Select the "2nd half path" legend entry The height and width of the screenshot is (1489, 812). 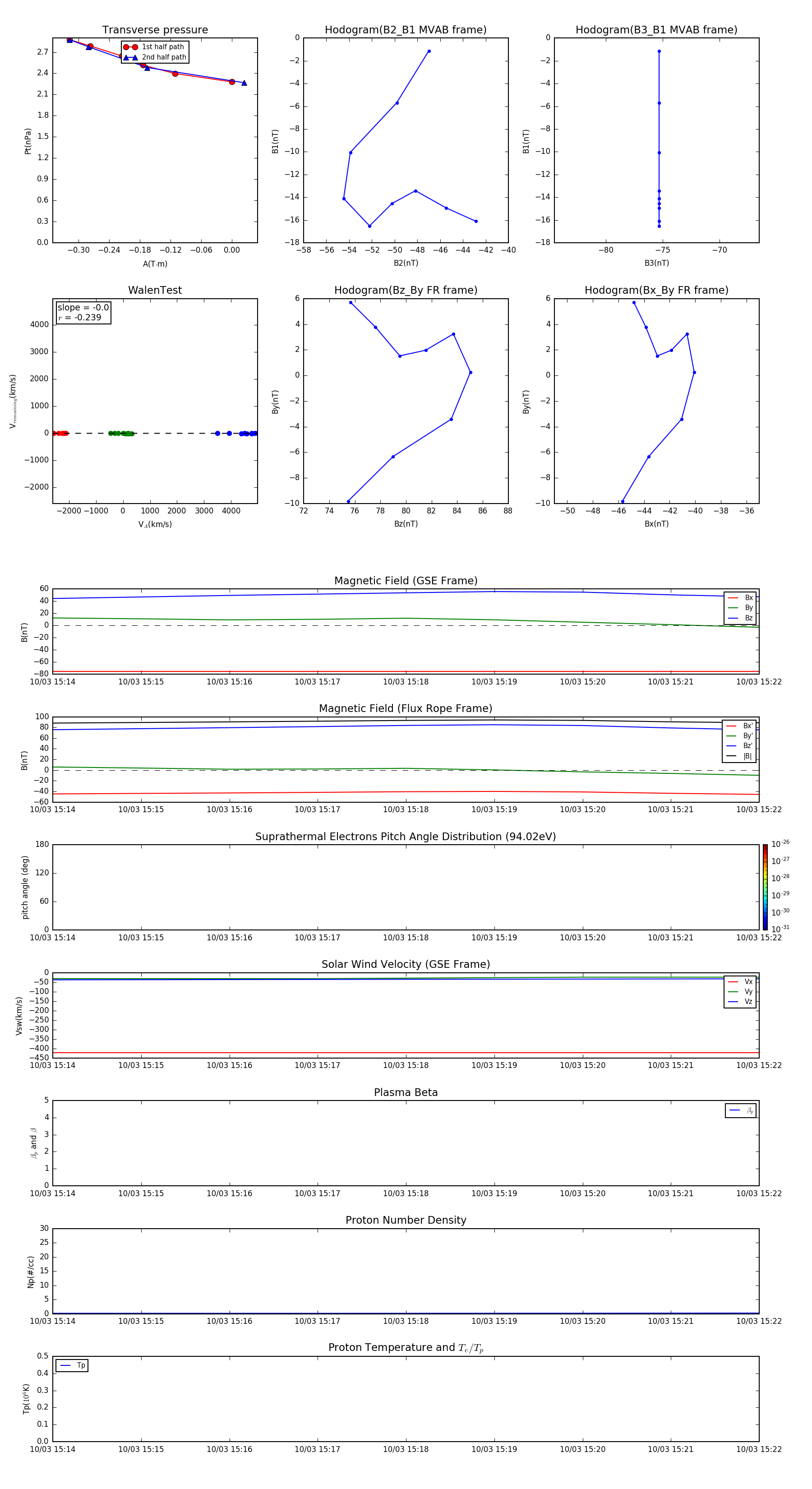click(155, 57)
